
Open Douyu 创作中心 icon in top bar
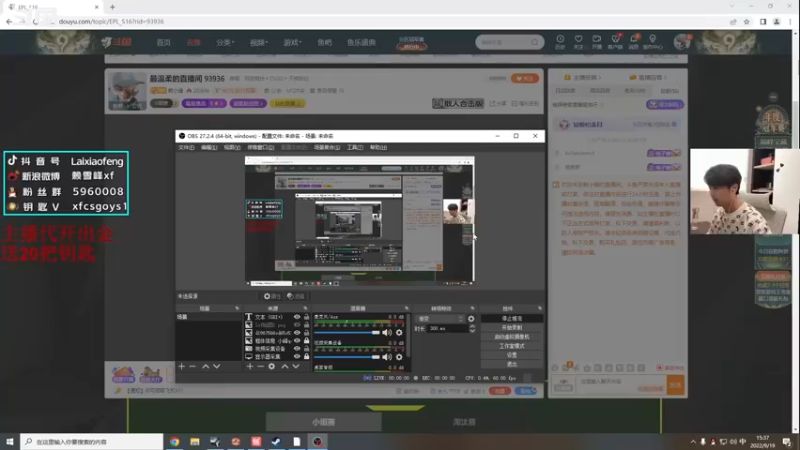[x=653, y=42]
